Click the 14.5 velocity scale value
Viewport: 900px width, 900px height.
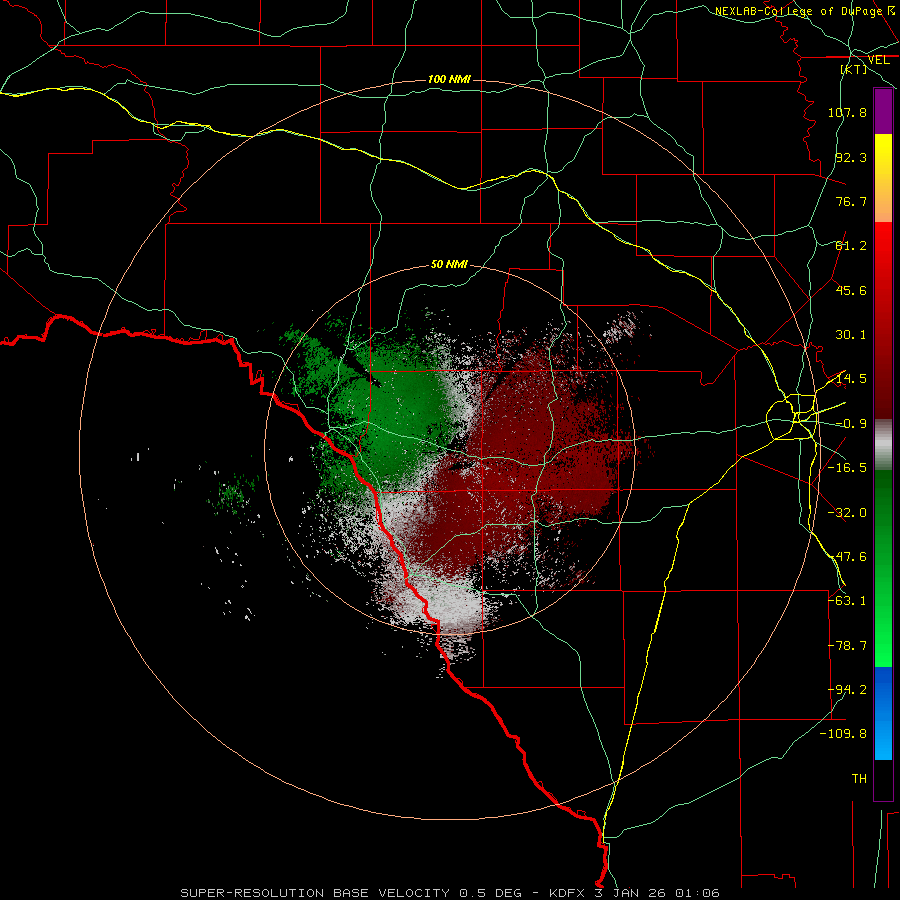pos(851,379)
